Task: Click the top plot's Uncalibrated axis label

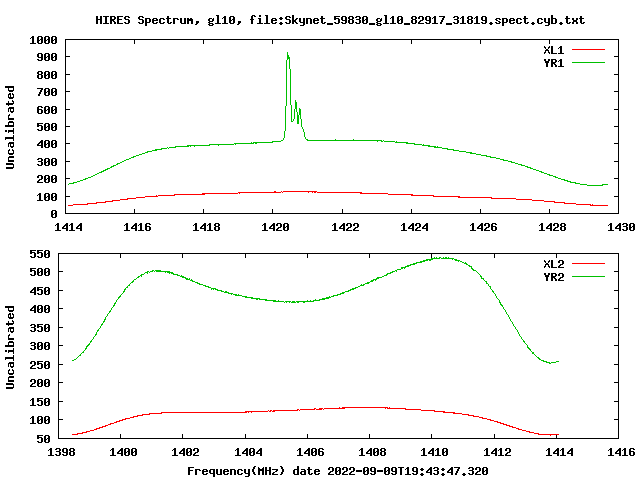Action: (10, 127)
